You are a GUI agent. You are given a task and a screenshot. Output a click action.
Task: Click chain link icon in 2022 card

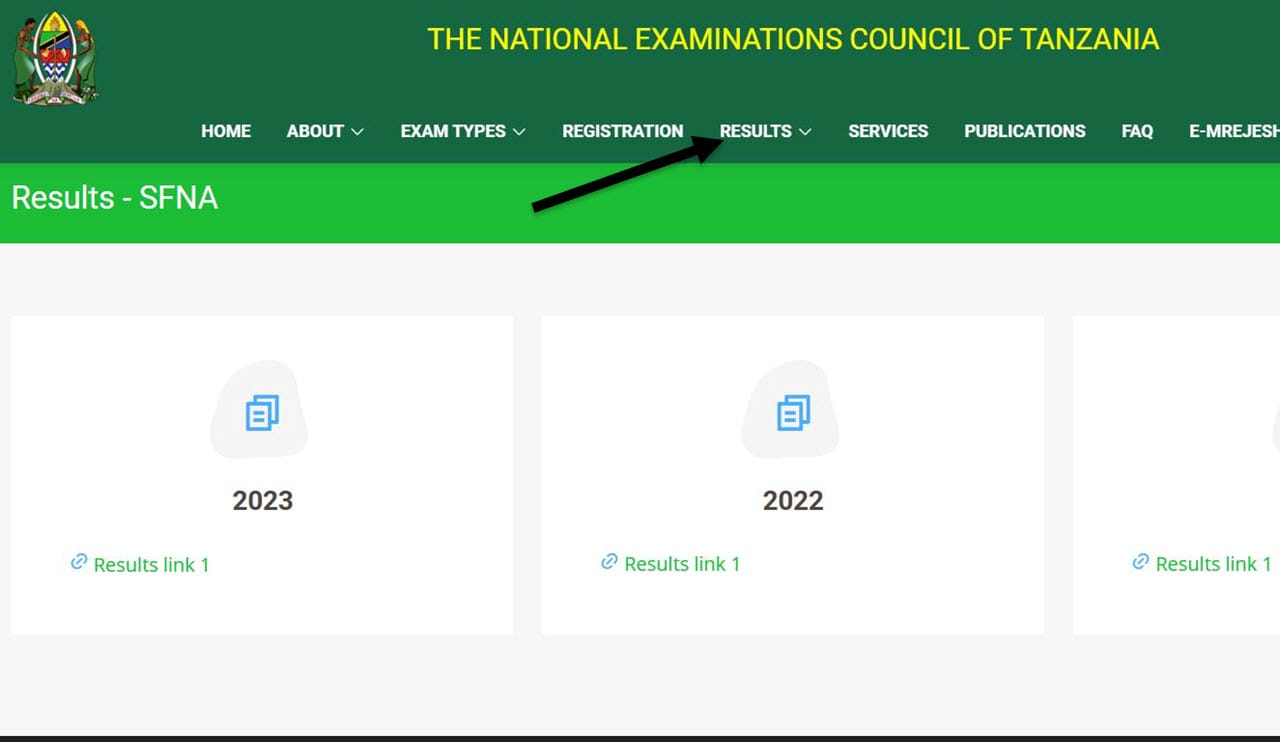coord(609,563)
